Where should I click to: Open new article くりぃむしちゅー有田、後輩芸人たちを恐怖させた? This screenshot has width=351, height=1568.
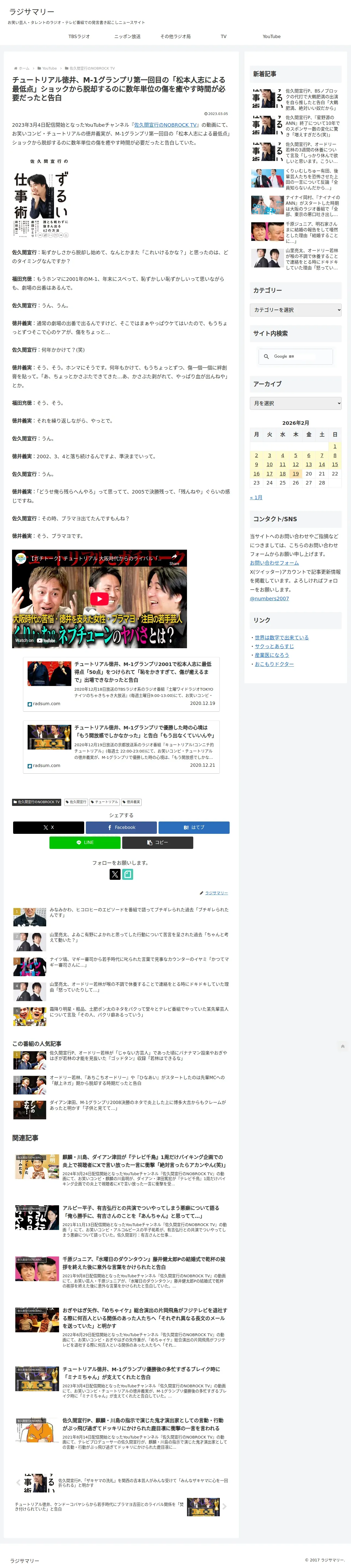tap(296, 179)
